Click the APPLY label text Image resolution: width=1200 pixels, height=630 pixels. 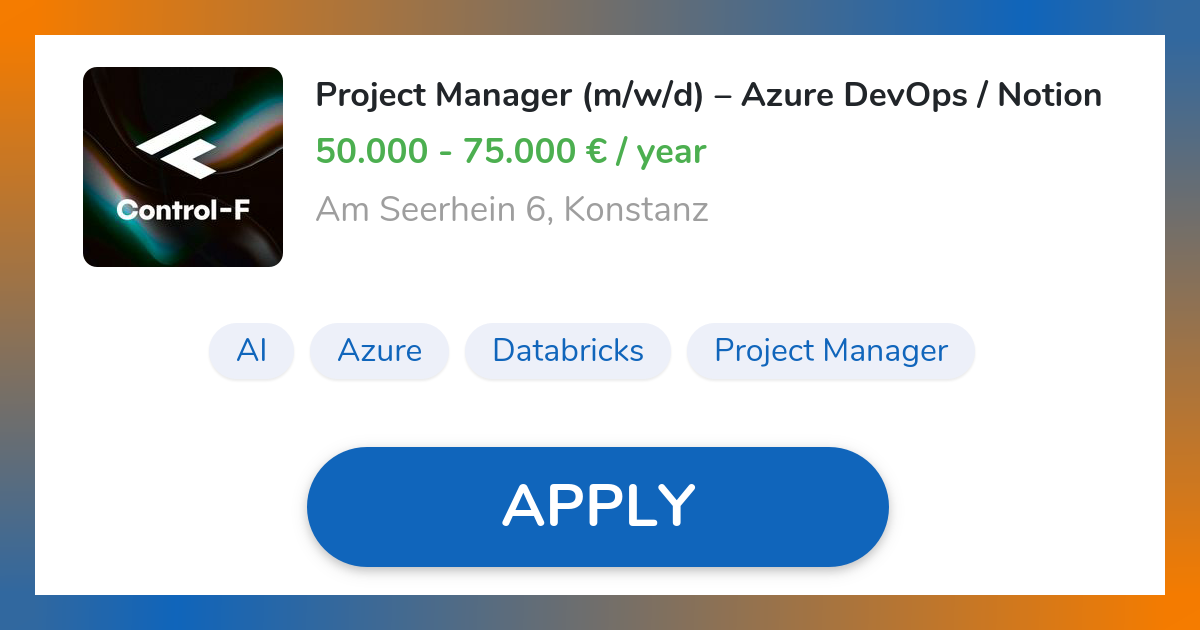(598, 506)
